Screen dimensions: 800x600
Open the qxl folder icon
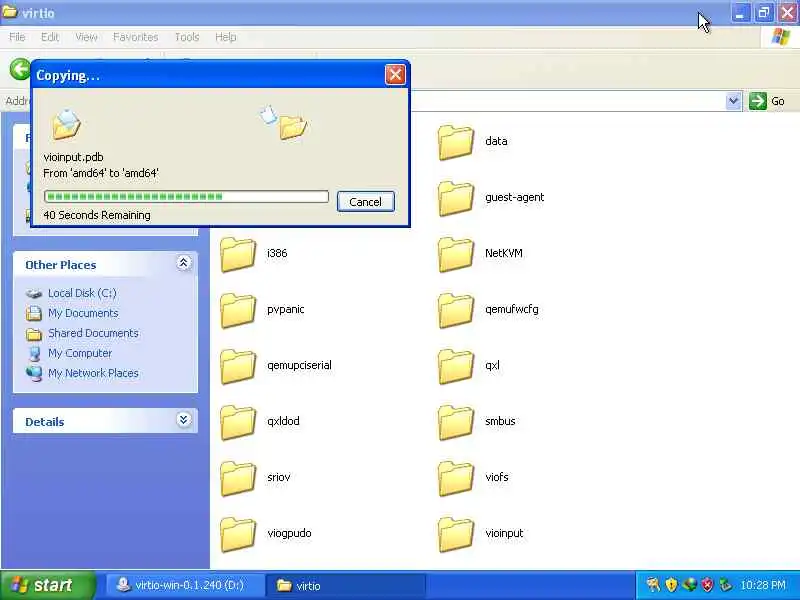pos(456,366)
